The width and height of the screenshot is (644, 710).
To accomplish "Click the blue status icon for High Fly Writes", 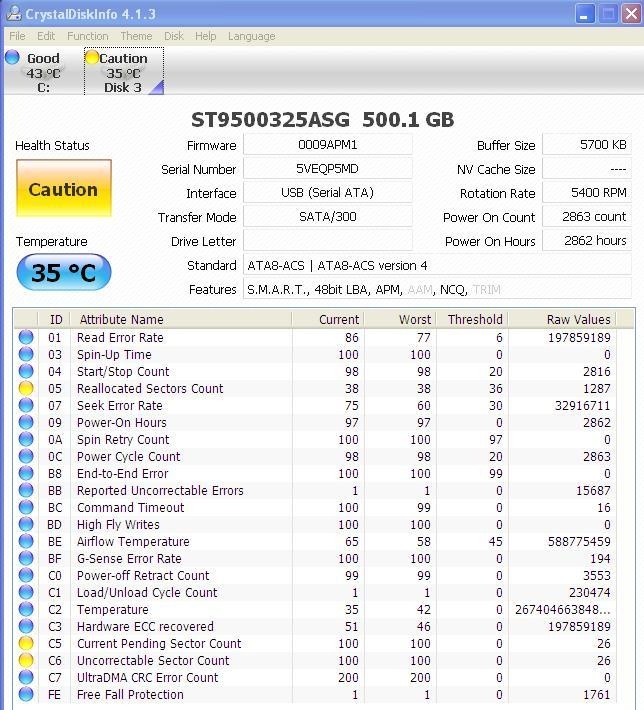I will (26, 524).
